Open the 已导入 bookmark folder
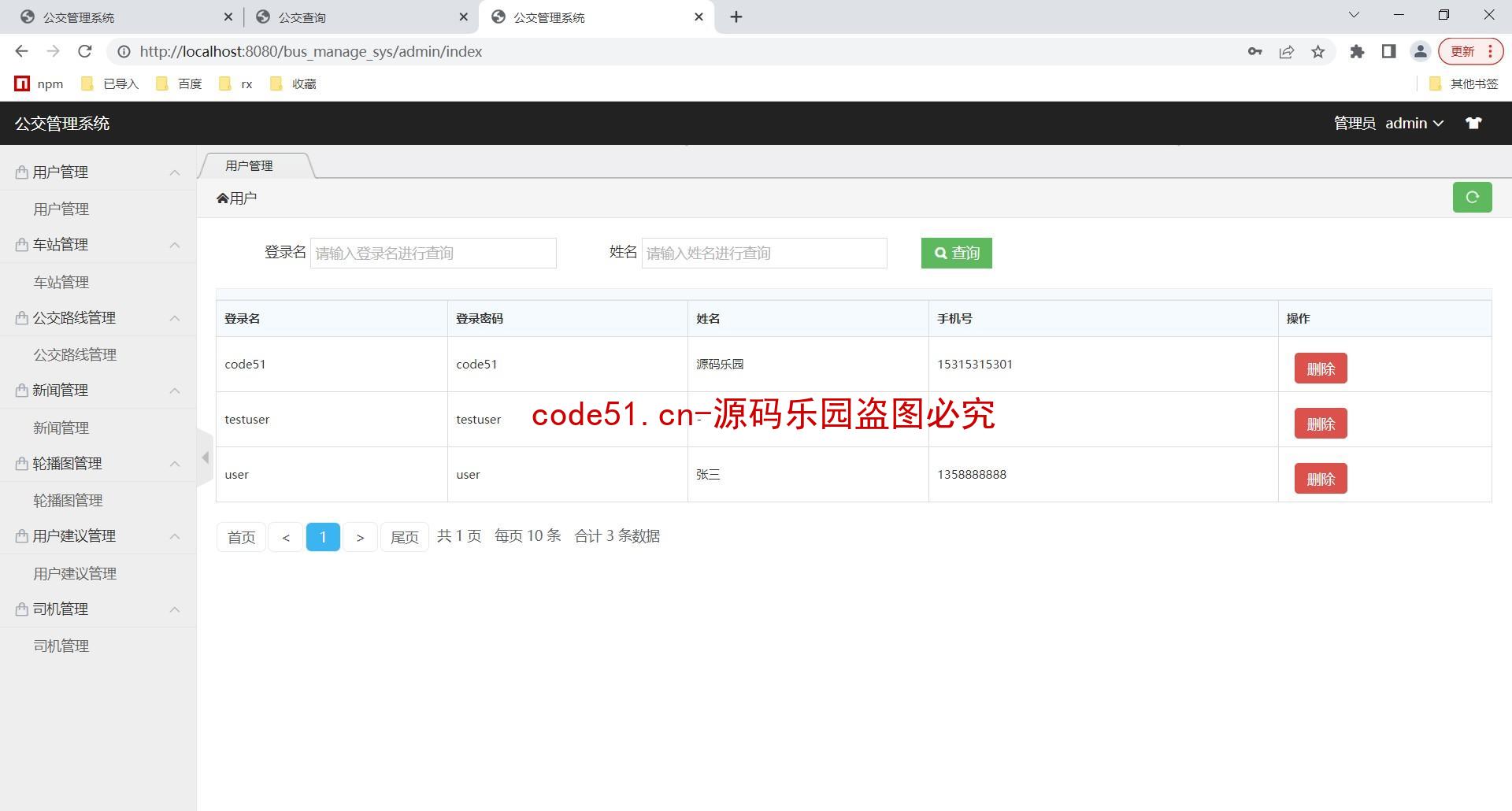Screen dimensions: 1512x811 tap(110, 83)
